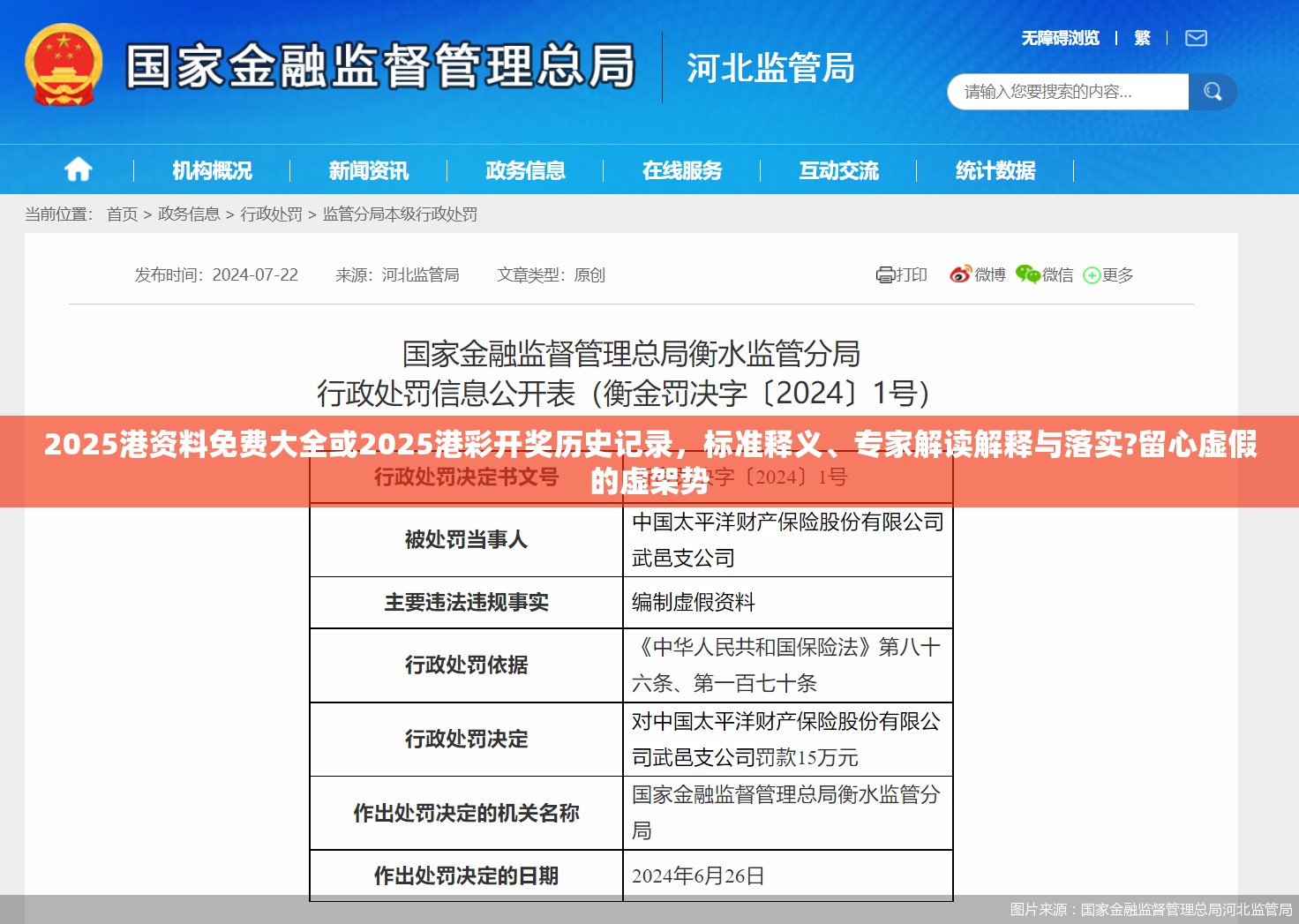Screen dimensions: 1299x924
Task: Click the home icon in navigation bar
Action: point(78,169)
